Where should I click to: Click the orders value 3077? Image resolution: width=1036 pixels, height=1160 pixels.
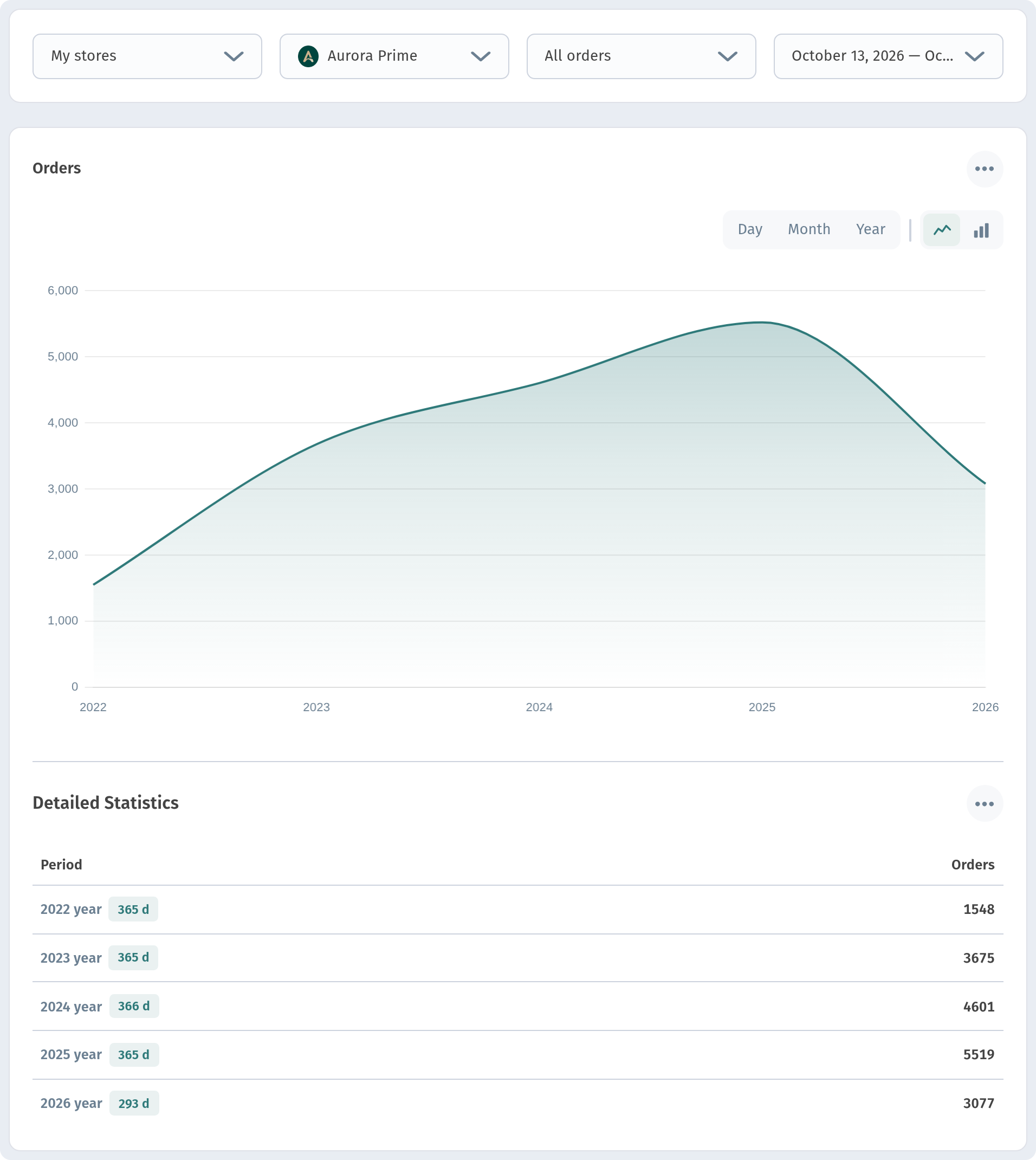coord(979,1103)
